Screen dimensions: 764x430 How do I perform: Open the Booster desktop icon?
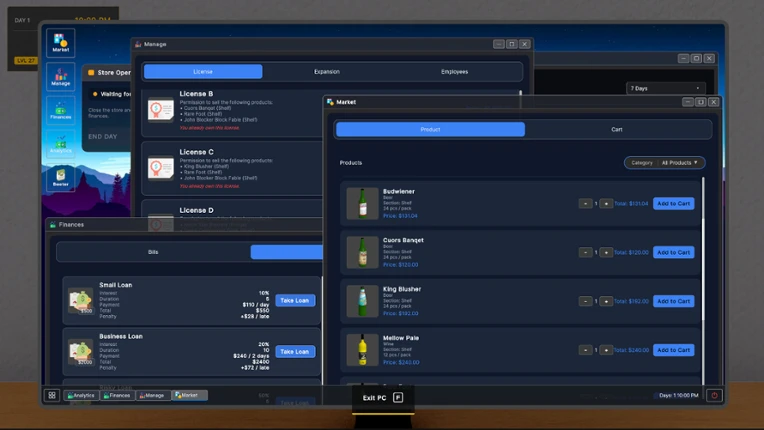tap(60, 177)
